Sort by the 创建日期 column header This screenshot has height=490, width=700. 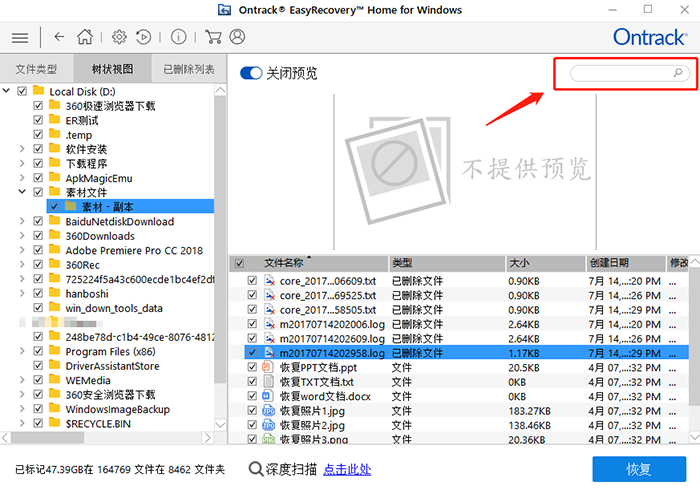pyautogui.click(x=625, y=263)
